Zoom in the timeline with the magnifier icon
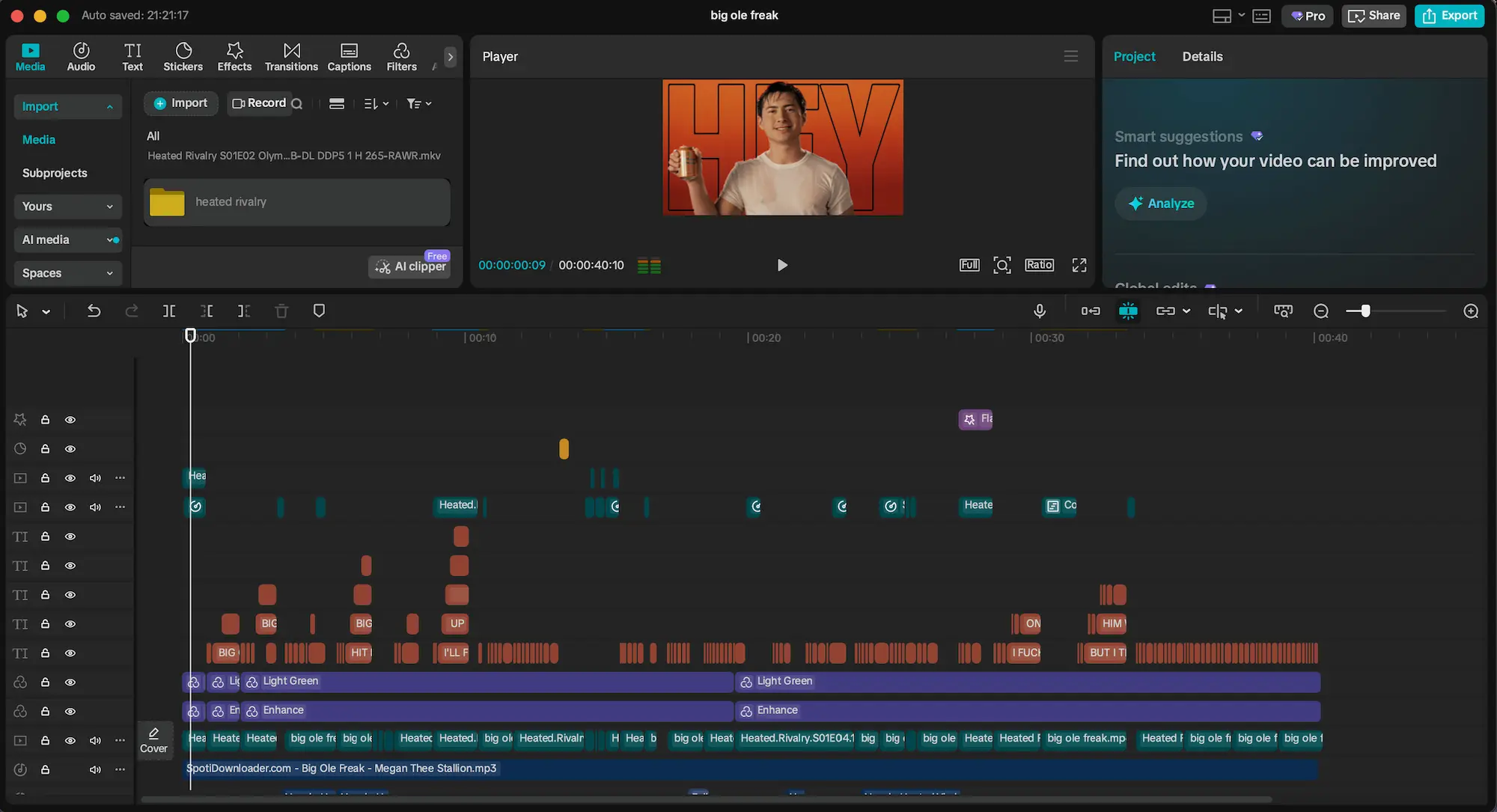The height and width of the screenshot is (812, 1497). pyautogui.click(x=1471, y=311)
